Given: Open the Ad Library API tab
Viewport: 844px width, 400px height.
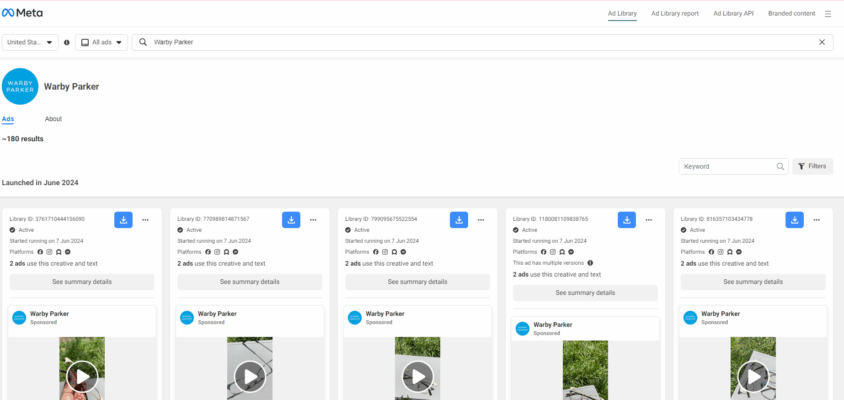Looking at the screenshot, I should [x=733, y=14].
